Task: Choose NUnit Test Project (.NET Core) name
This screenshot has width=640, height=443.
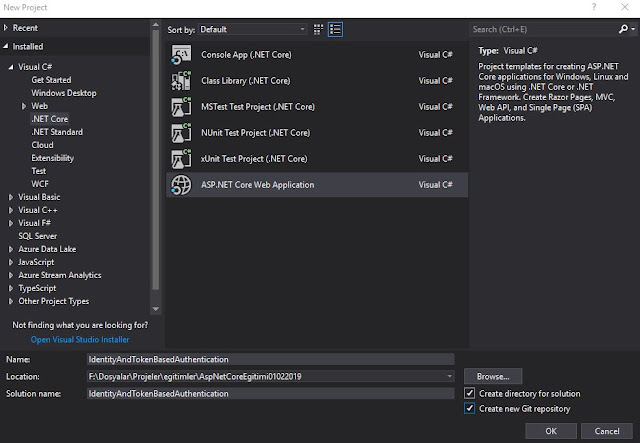Action: (x=256, y=133)
